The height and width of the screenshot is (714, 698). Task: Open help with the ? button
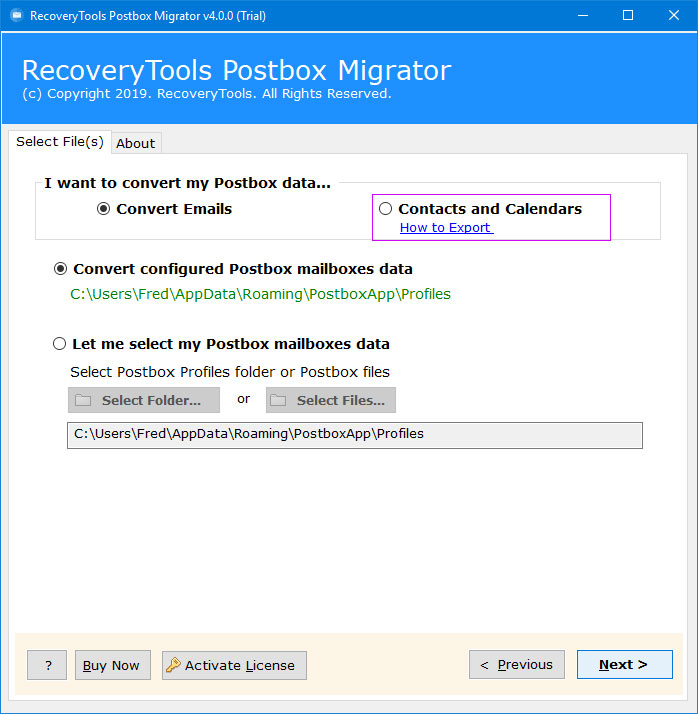tap(47, 665)
